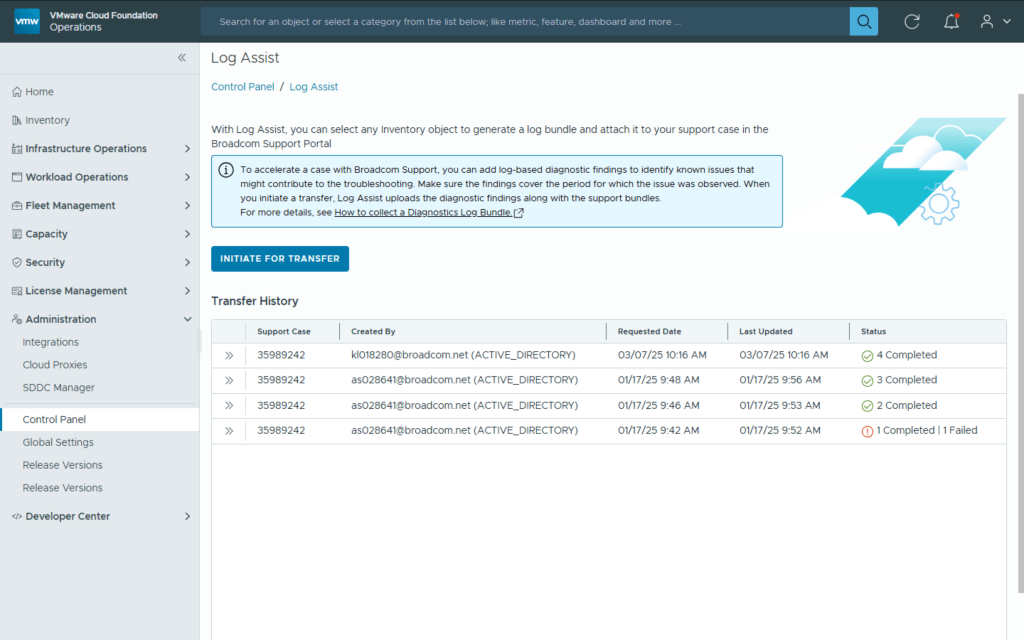This screenshot has height=640, width=1024.
Task: Click the Home icon in the sidebar
Action: point(17,92)
